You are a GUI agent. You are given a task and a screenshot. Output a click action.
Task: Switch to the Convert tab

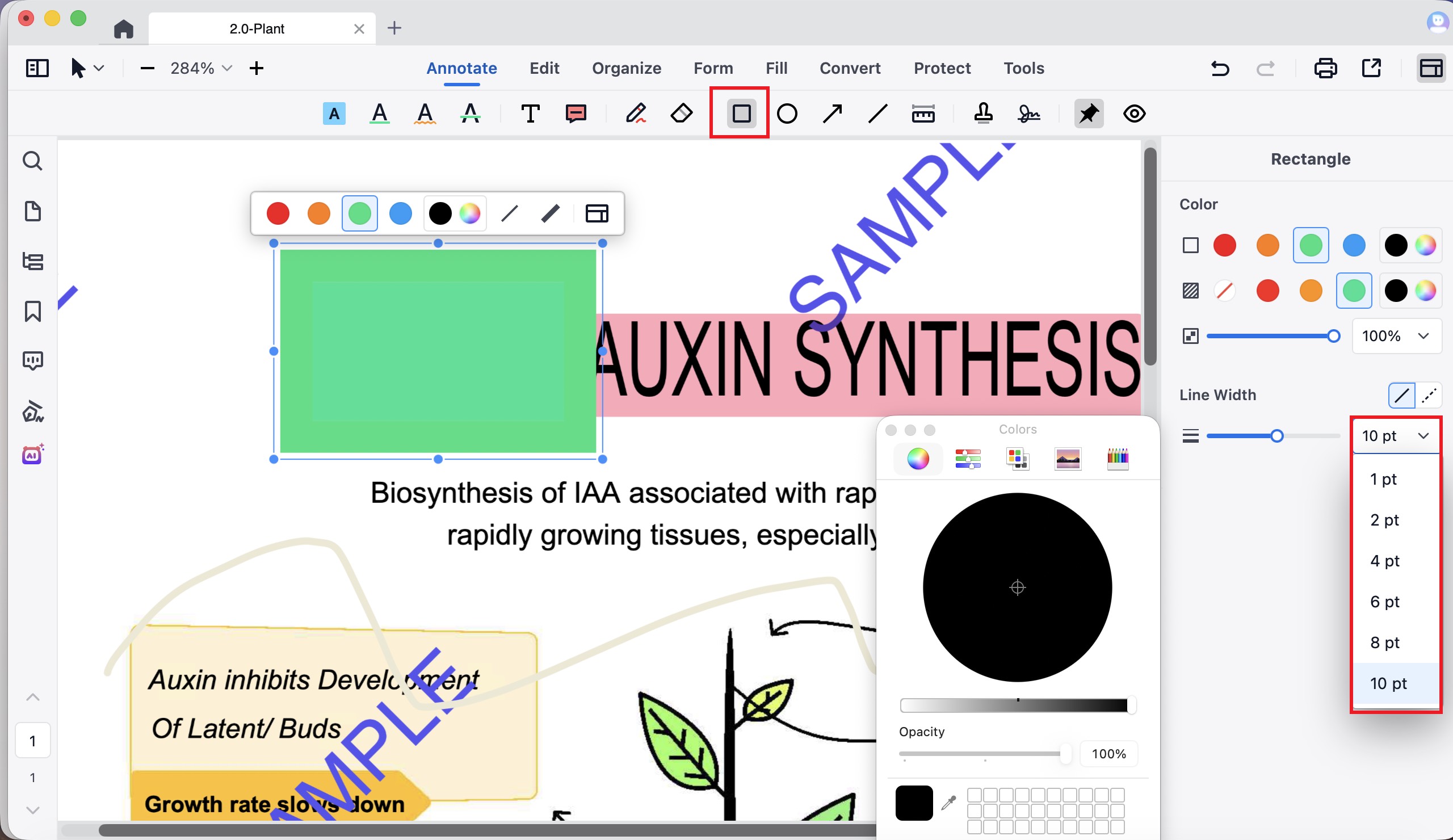coord(850,68)
